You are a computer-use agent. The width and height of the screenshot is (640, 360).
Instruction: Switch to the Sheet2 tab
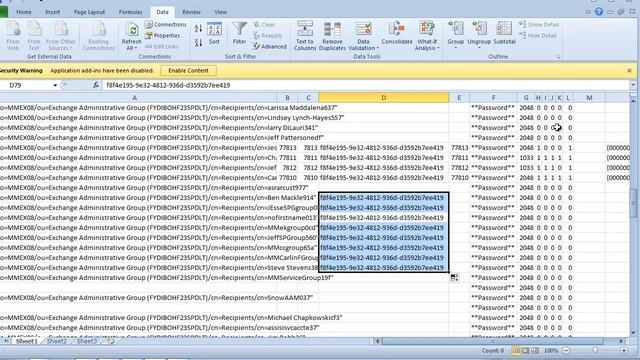click(57, 341)
